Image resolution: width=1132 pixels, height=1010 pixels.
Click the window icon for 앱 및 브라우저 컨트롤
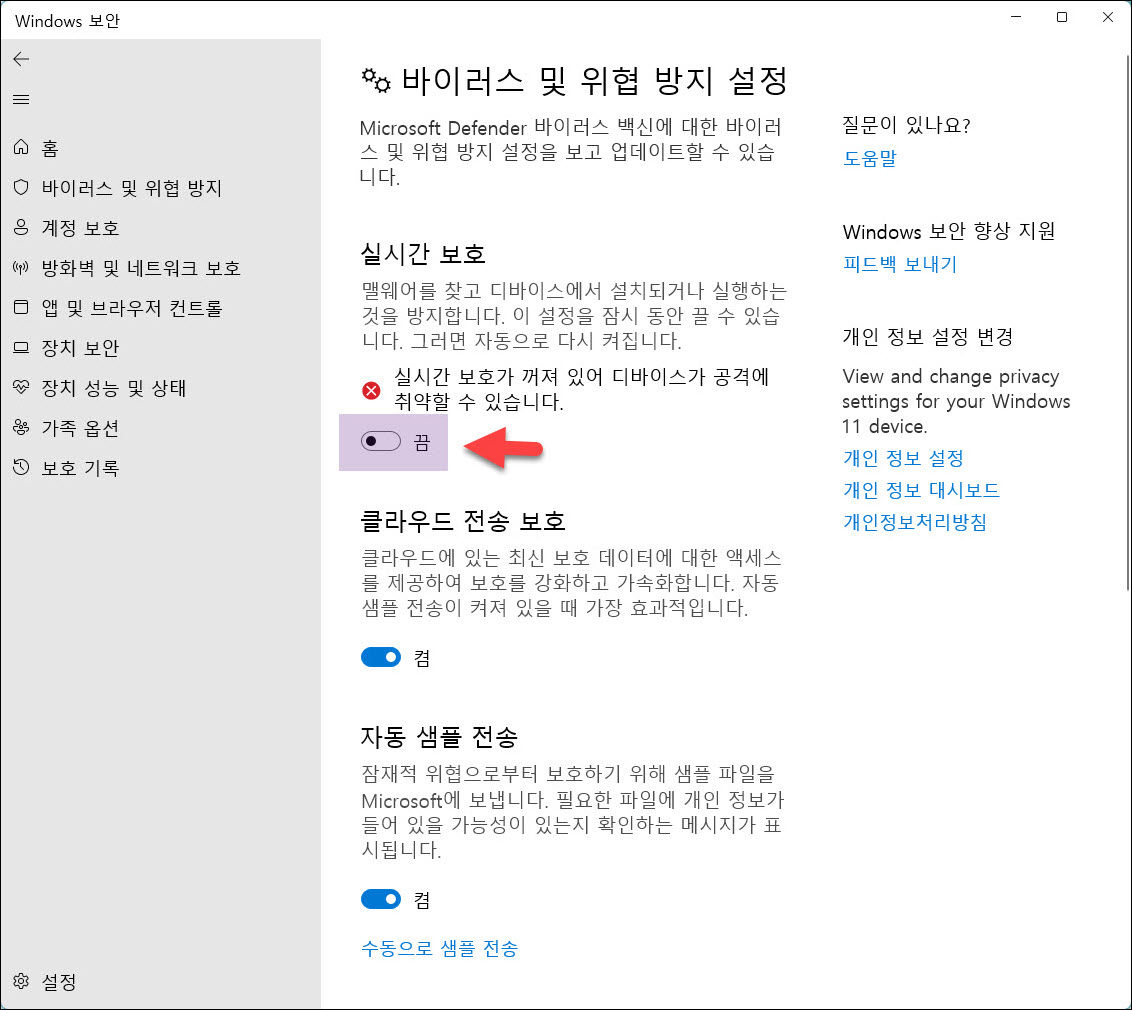(x=21, y=308)
